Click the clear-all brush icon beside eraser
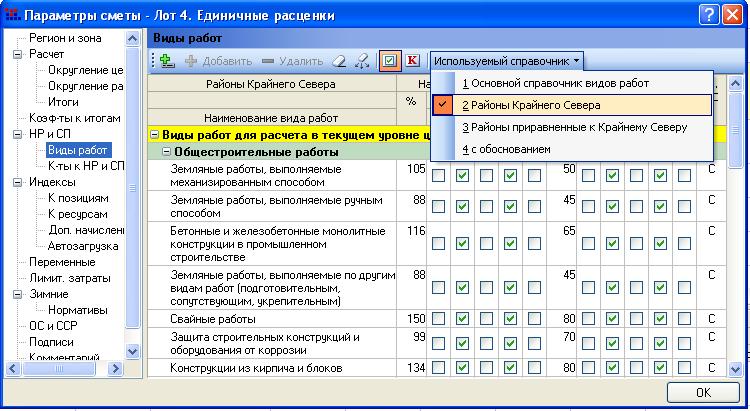 tap(361, 61)
